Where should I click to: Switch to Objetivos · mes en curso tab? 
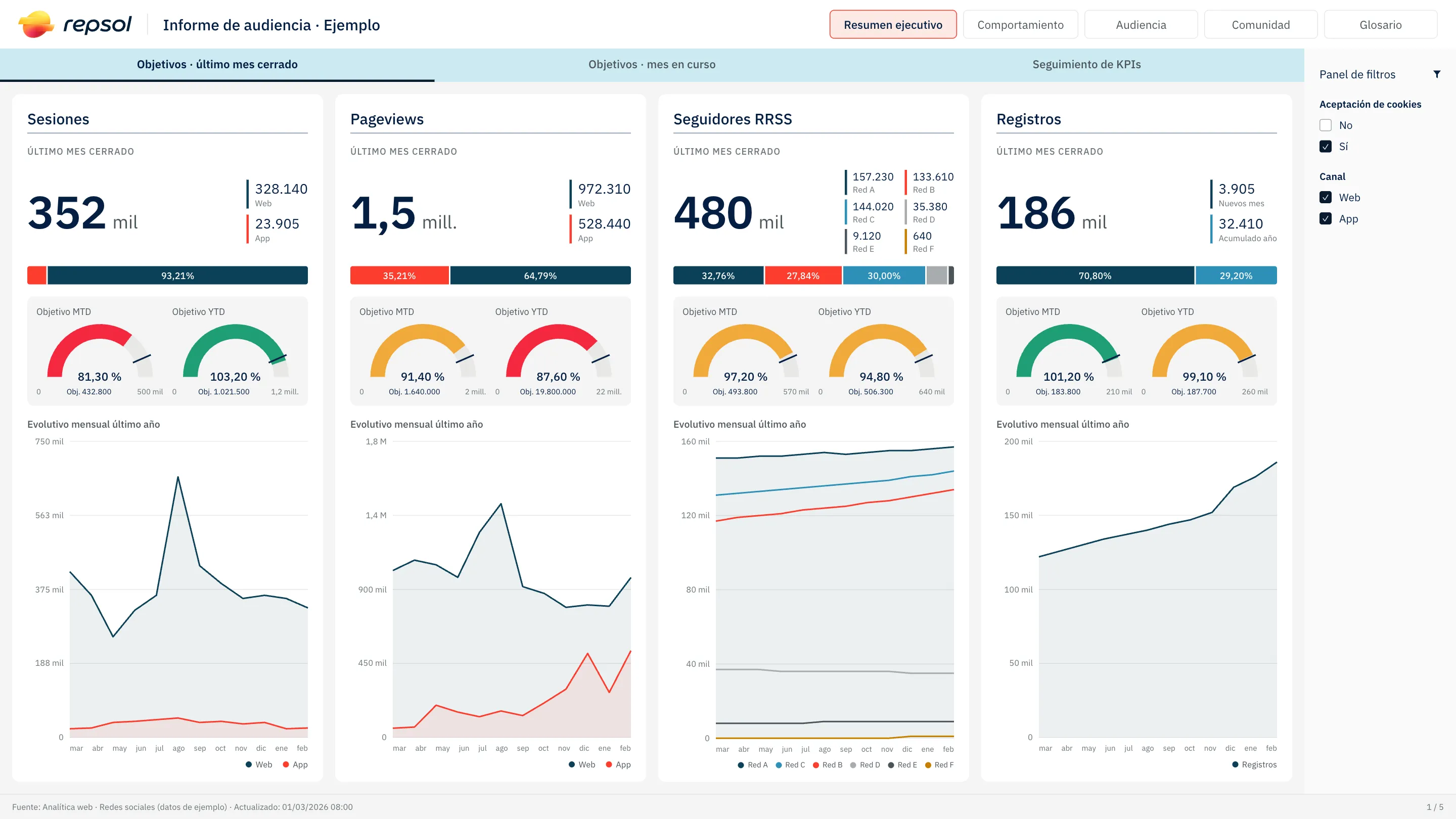coord(652,64)
